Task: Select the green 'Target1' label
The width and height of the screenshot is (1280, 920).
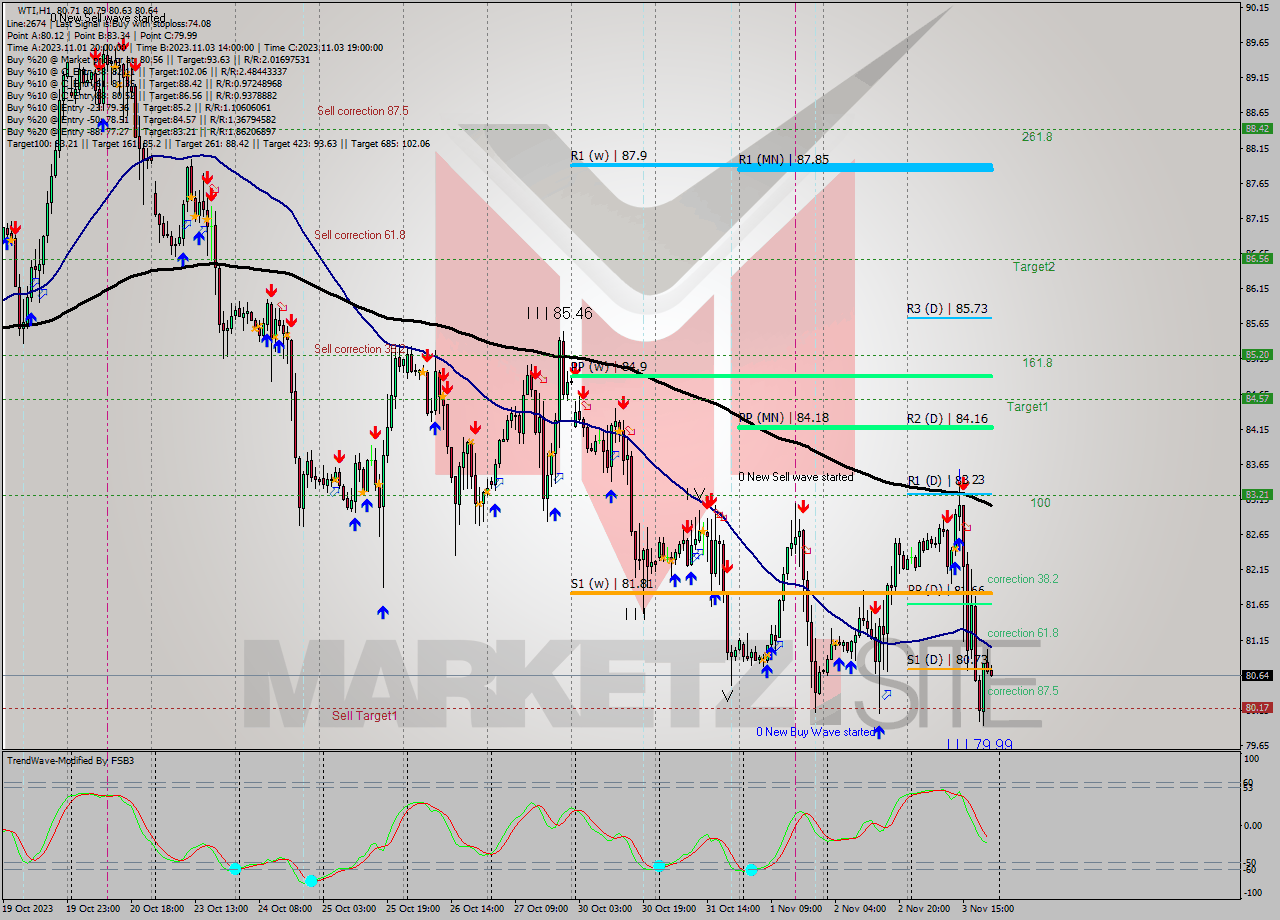Action: (x=1027, y=407)
